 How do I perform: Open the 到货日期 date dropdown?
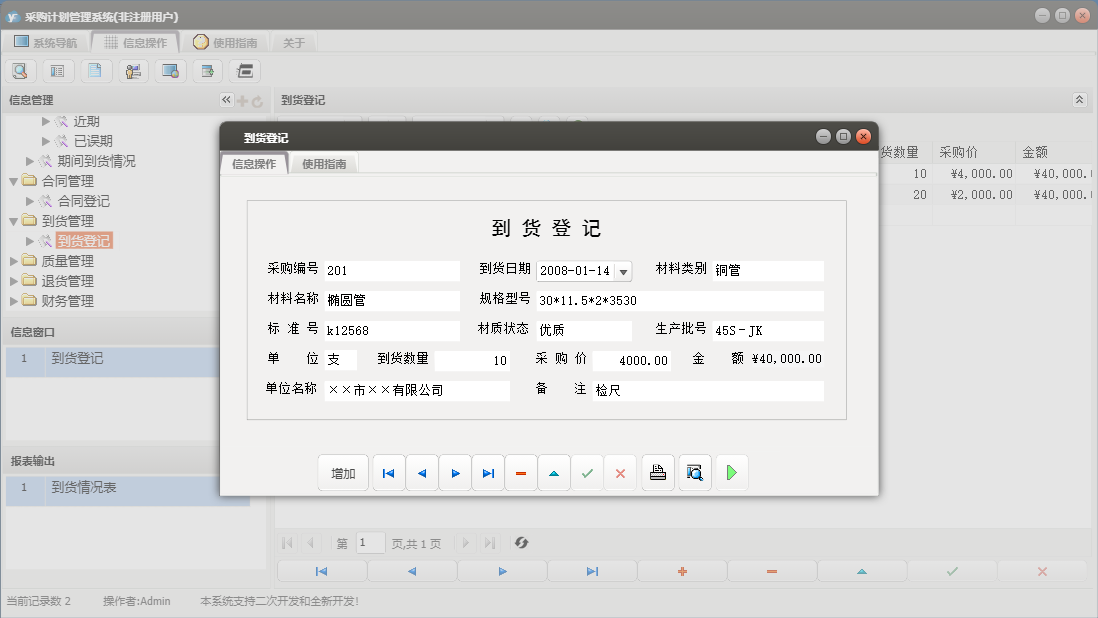tap(625, 270)
